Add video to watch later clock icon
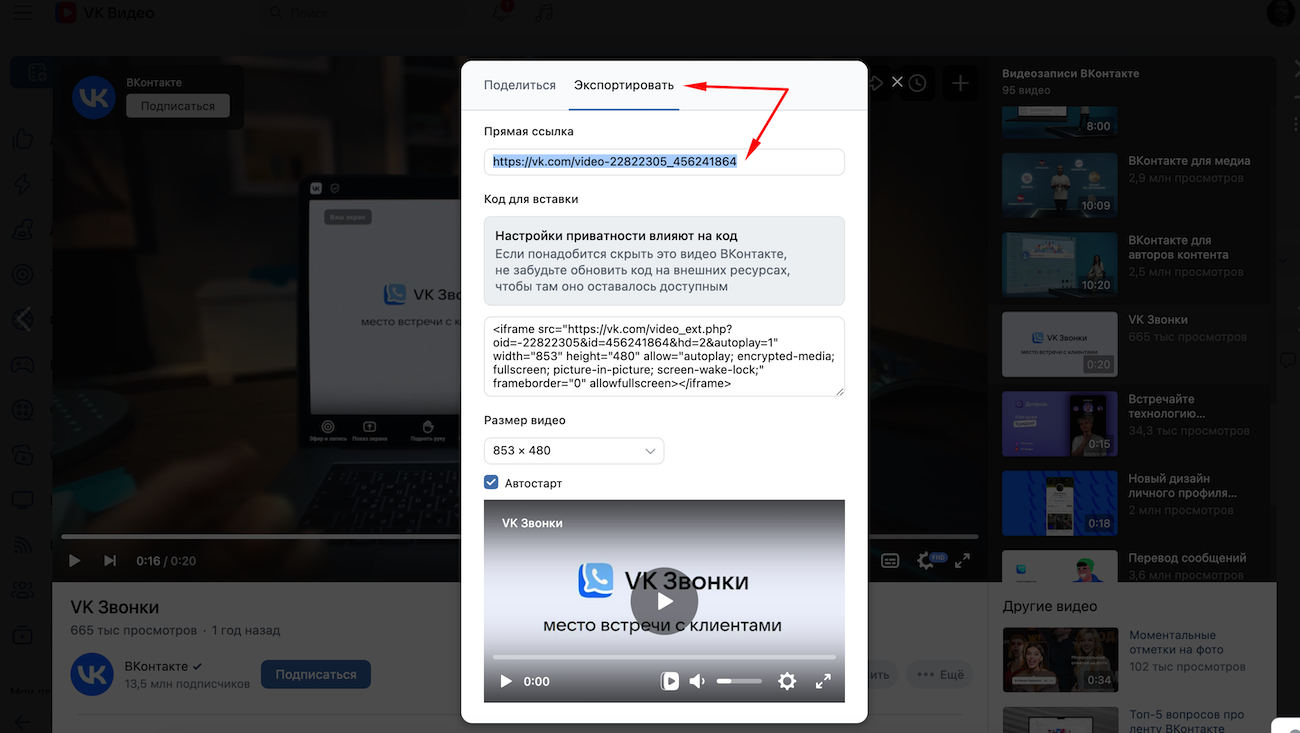The image size is (1300, 733). 917,84
